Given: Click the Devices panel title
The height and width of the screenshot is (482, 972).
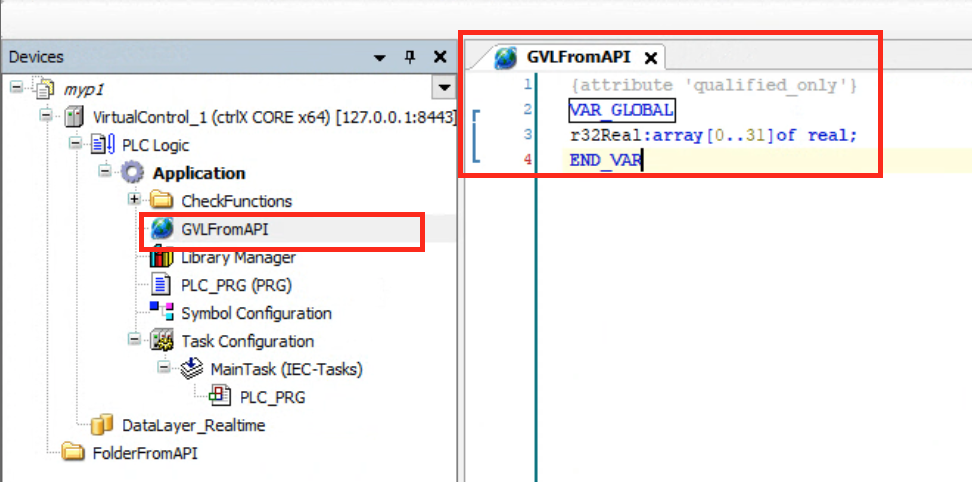Looking at the screenshot, I should pos(36,57).
